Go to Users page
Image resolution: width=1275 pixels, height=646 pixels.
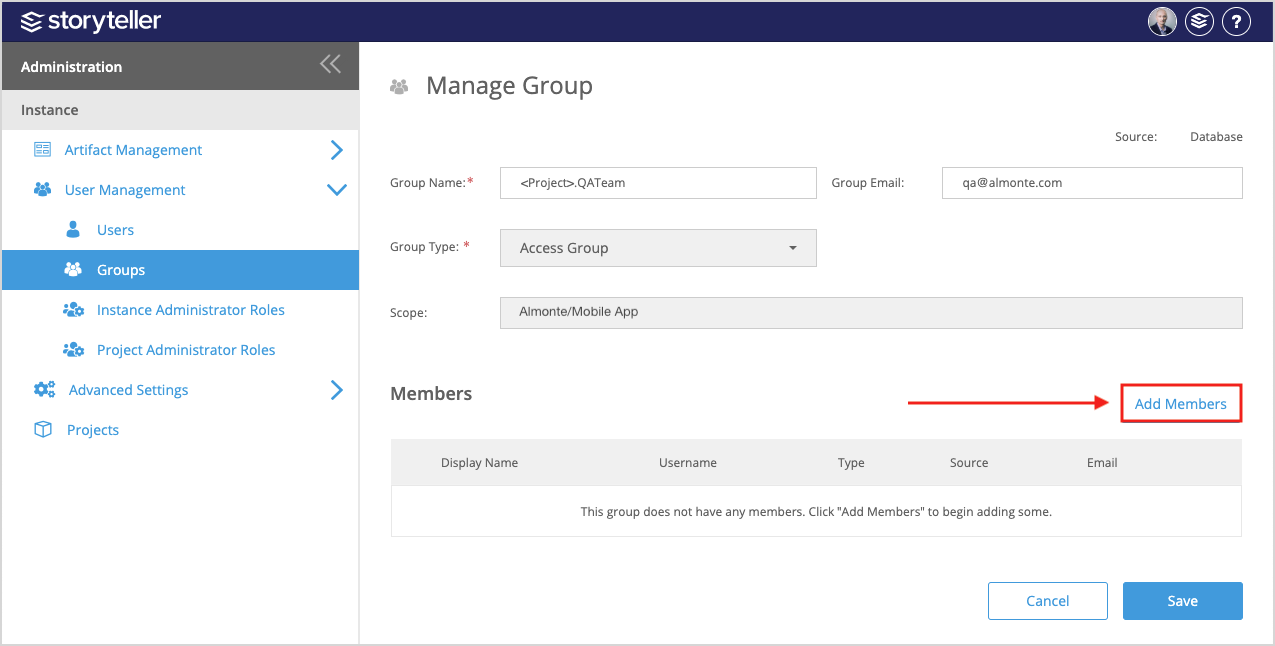(x=115, y=230)
